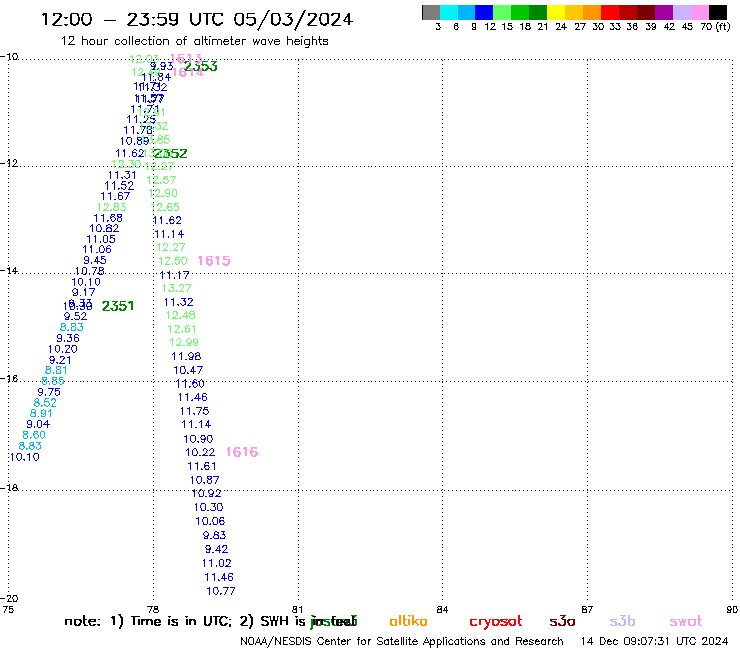Select the wave height value 10.47

188,370
